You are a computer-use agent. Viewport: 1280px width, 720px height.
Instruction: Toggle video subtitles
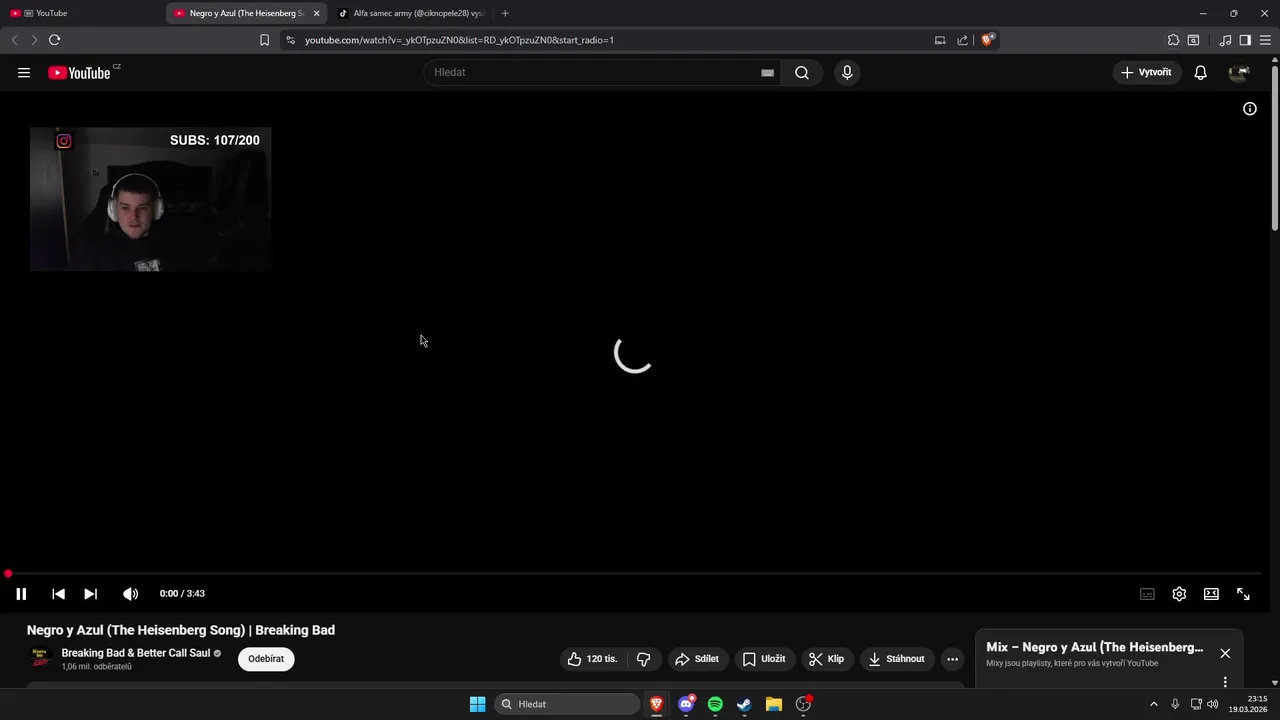pos(1147,594)
